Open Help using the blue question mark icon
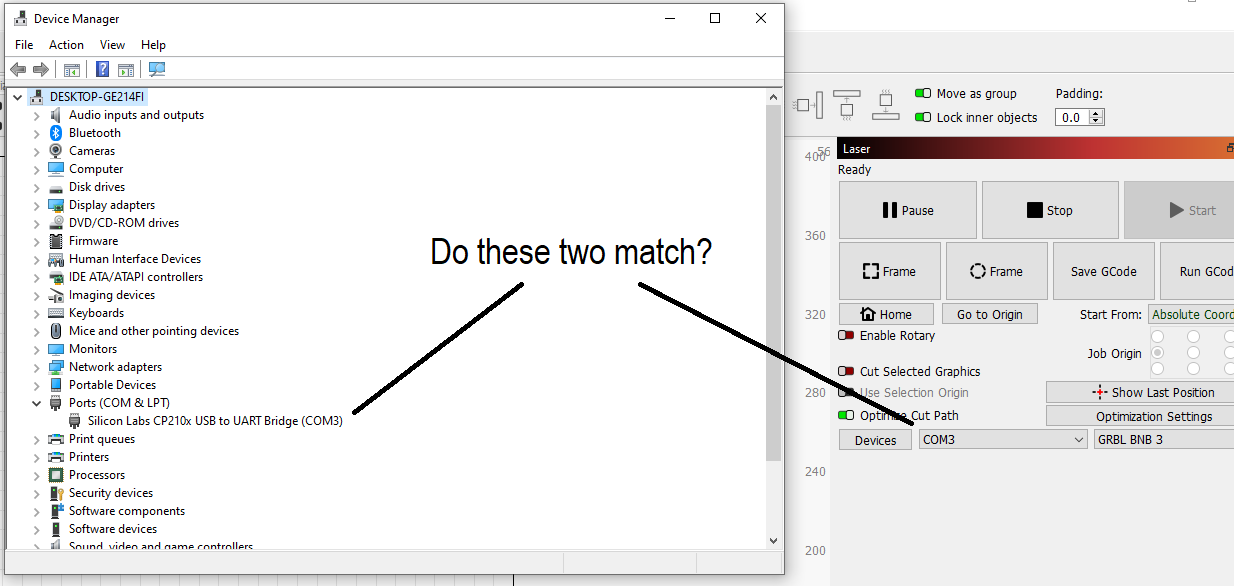Viewport: 1234px width, 586px height. (x=102, y=69)
